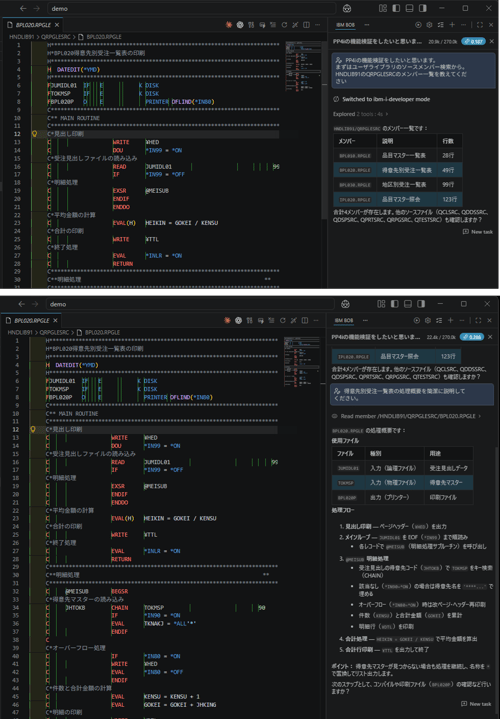Go back using arrow in top window
Viewport: 500px width, 719px height.
pyautogui.click(x=23, y=8)
